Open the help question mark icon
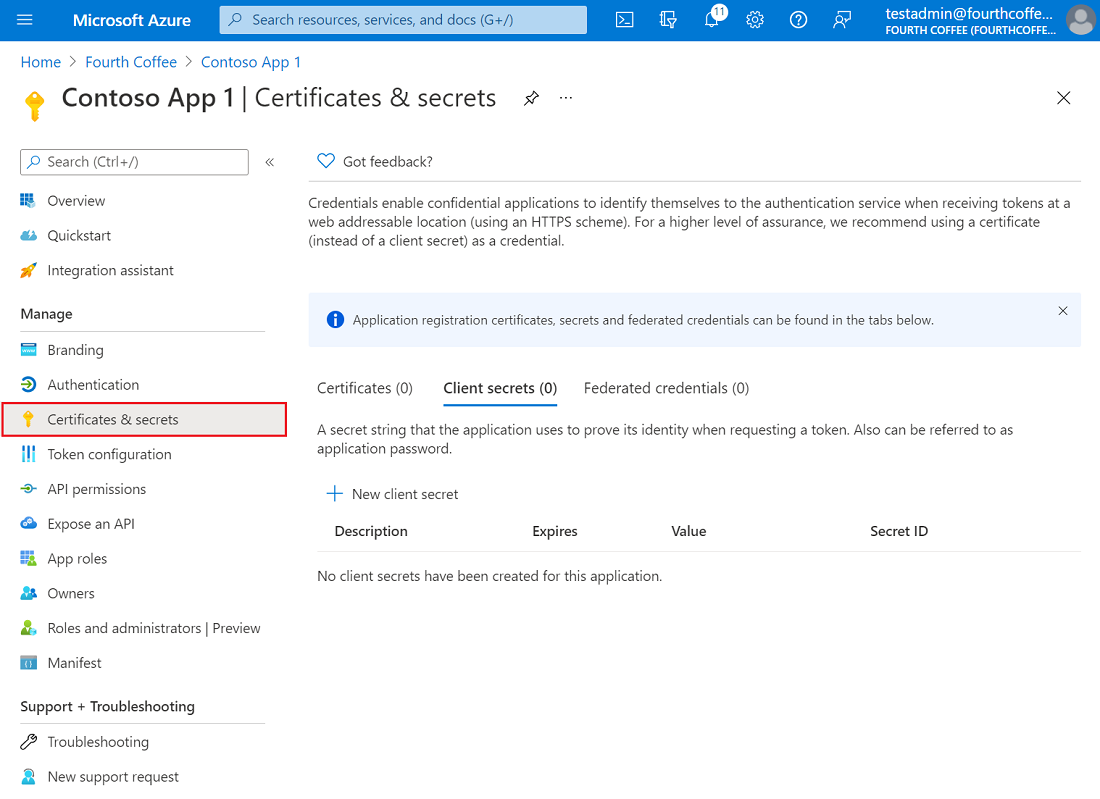The image size is (1100, 799). [798, 19]
